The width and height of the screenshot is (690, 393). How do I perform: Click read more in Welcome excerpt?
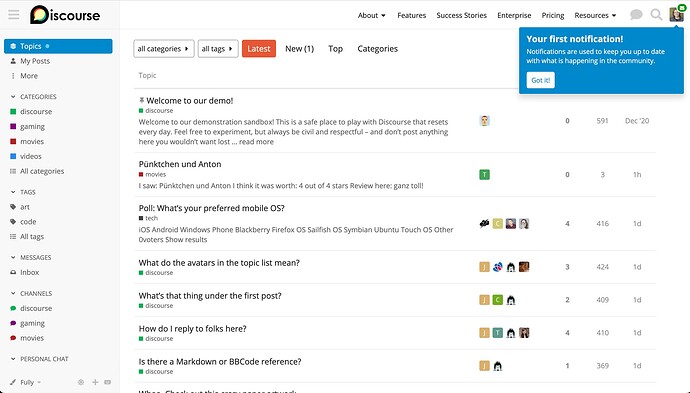256,142
